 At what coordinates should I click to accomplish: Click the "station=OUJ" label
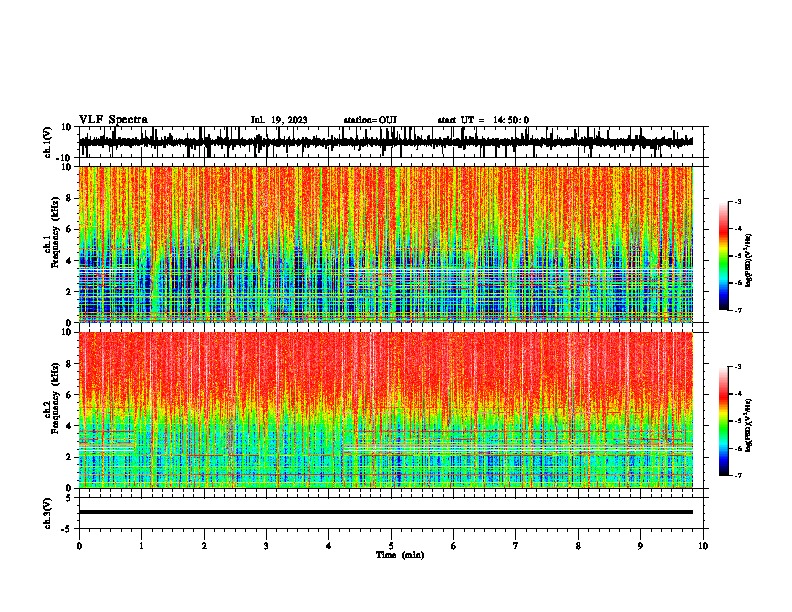pos(370,120)
